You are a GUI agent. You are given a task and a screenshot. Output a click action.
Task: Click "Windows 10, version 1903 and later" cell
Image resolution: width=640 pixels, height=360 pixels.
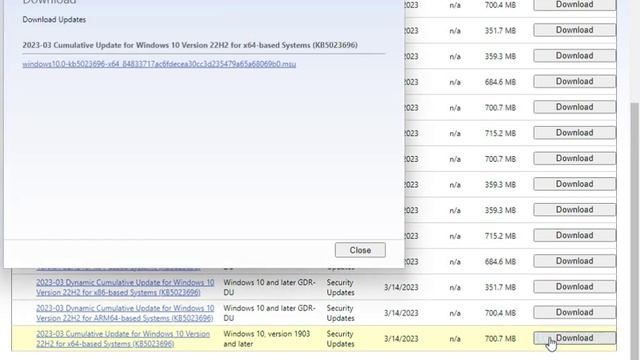[x=267, y=339]
